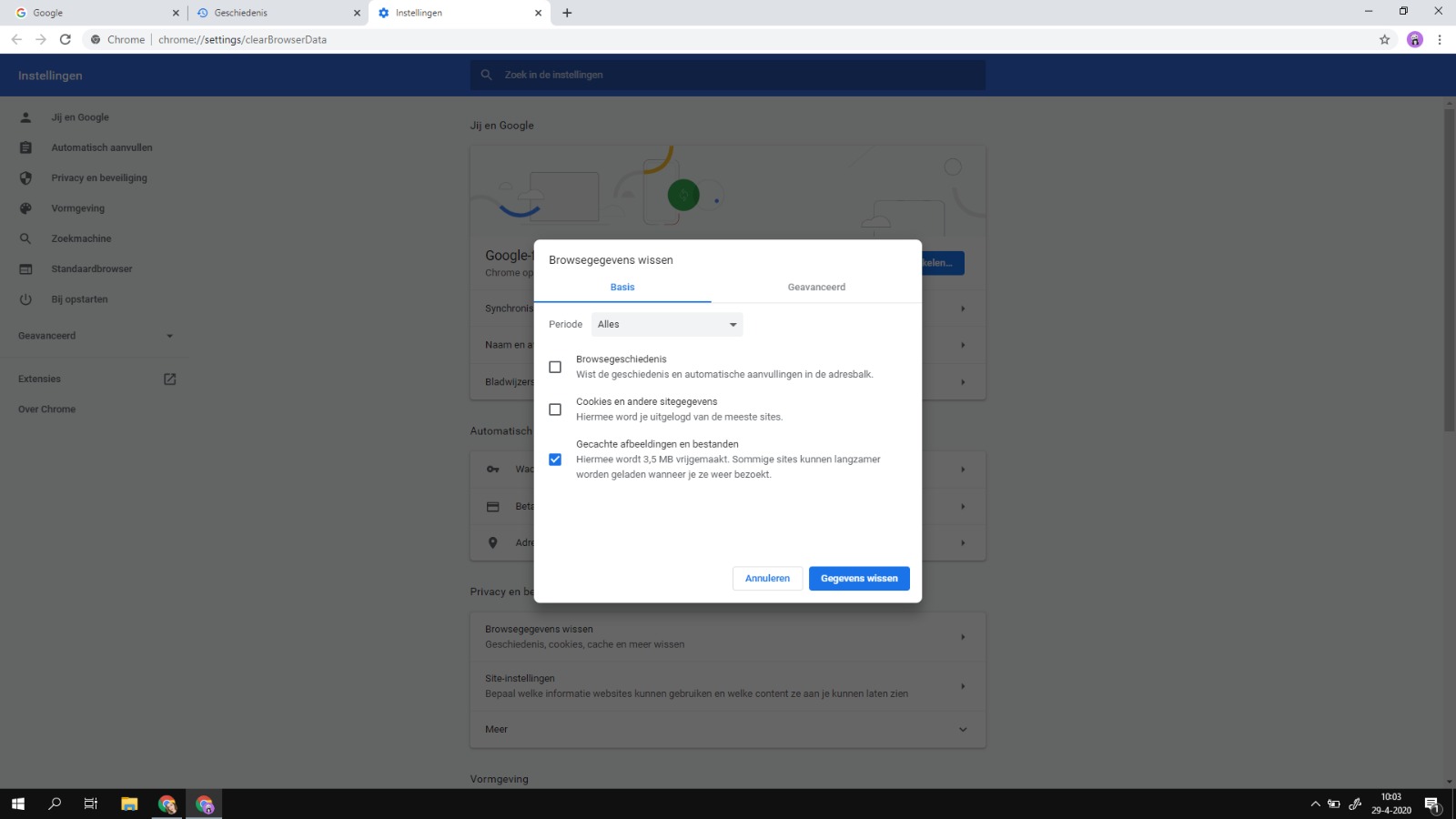Reload the current page

[66, 39]
